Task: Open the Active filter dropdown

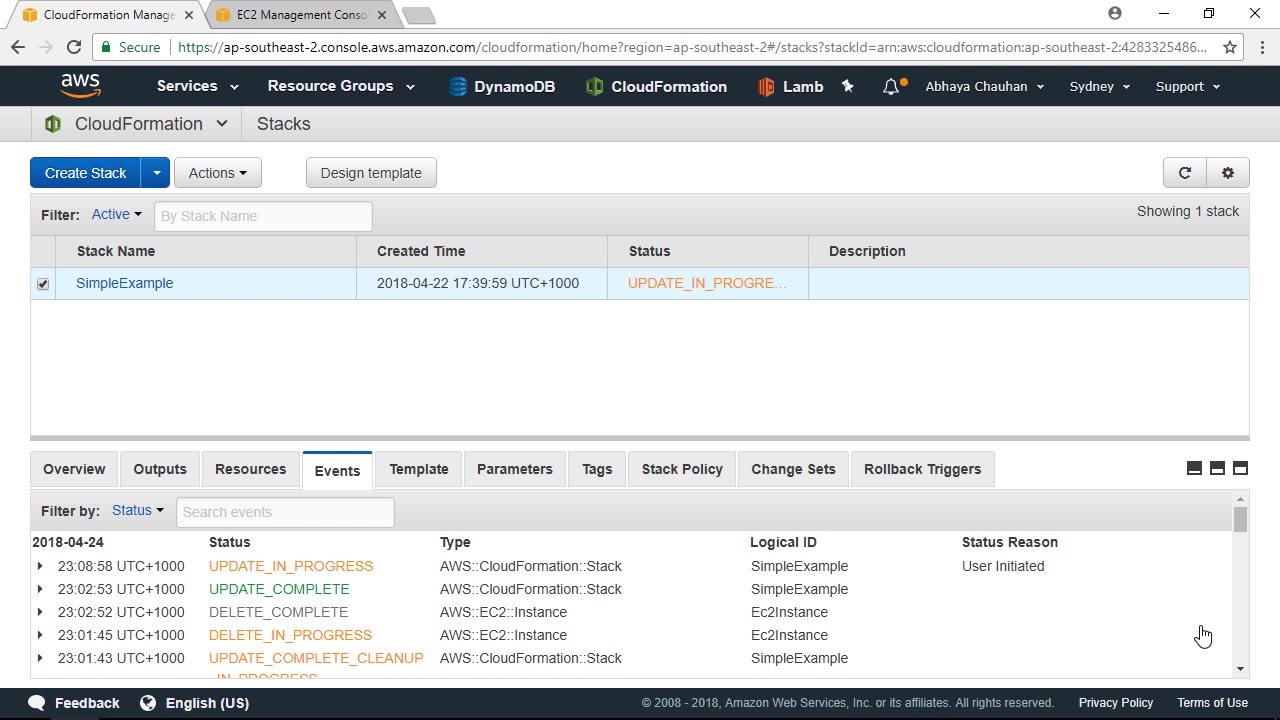Action: (x=117, y=214)
